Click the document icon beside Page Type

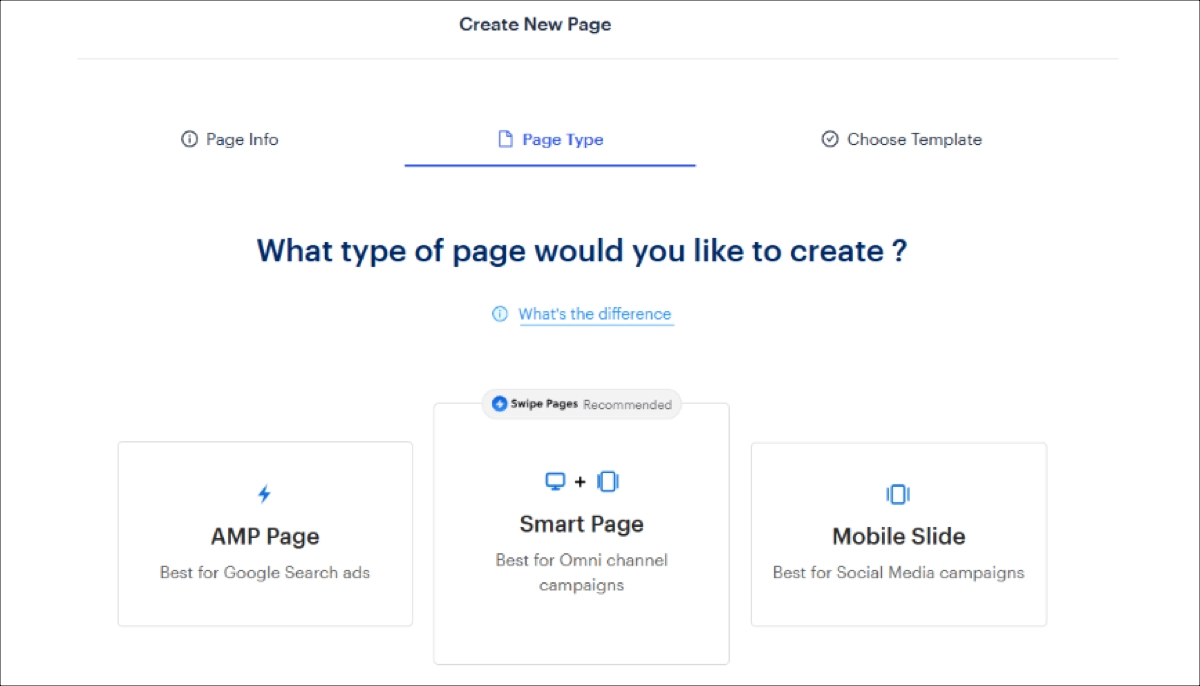(x=505, y=139)
